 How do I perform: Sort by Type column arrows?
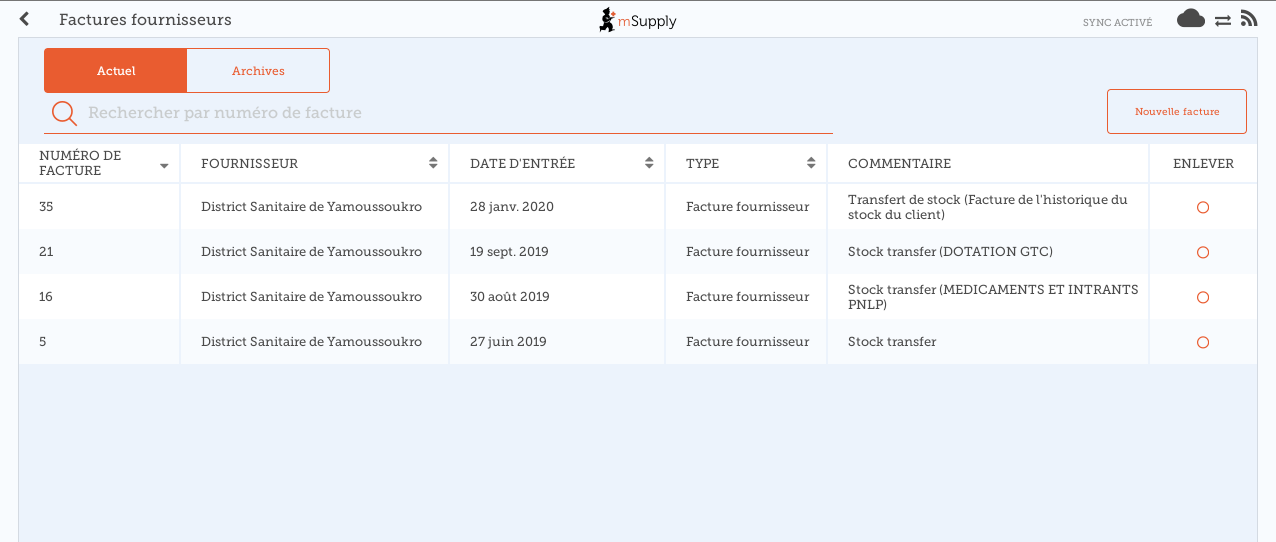pyautogui.click(x=811, y=163)
